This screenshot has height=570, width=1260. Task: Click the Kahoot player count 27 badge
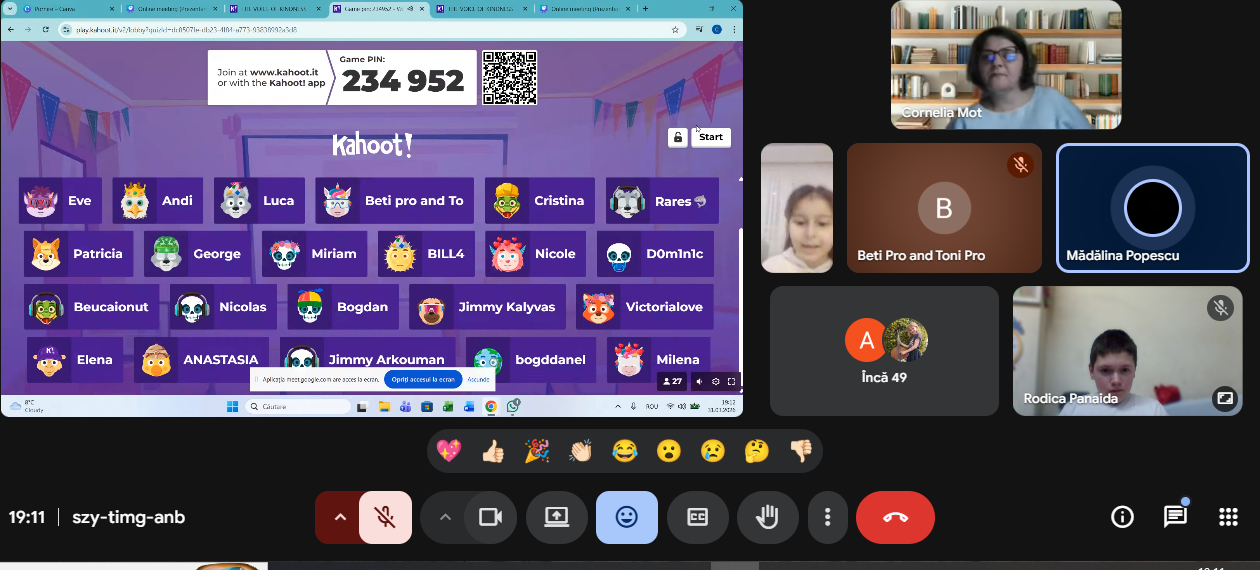coord(671,381)
